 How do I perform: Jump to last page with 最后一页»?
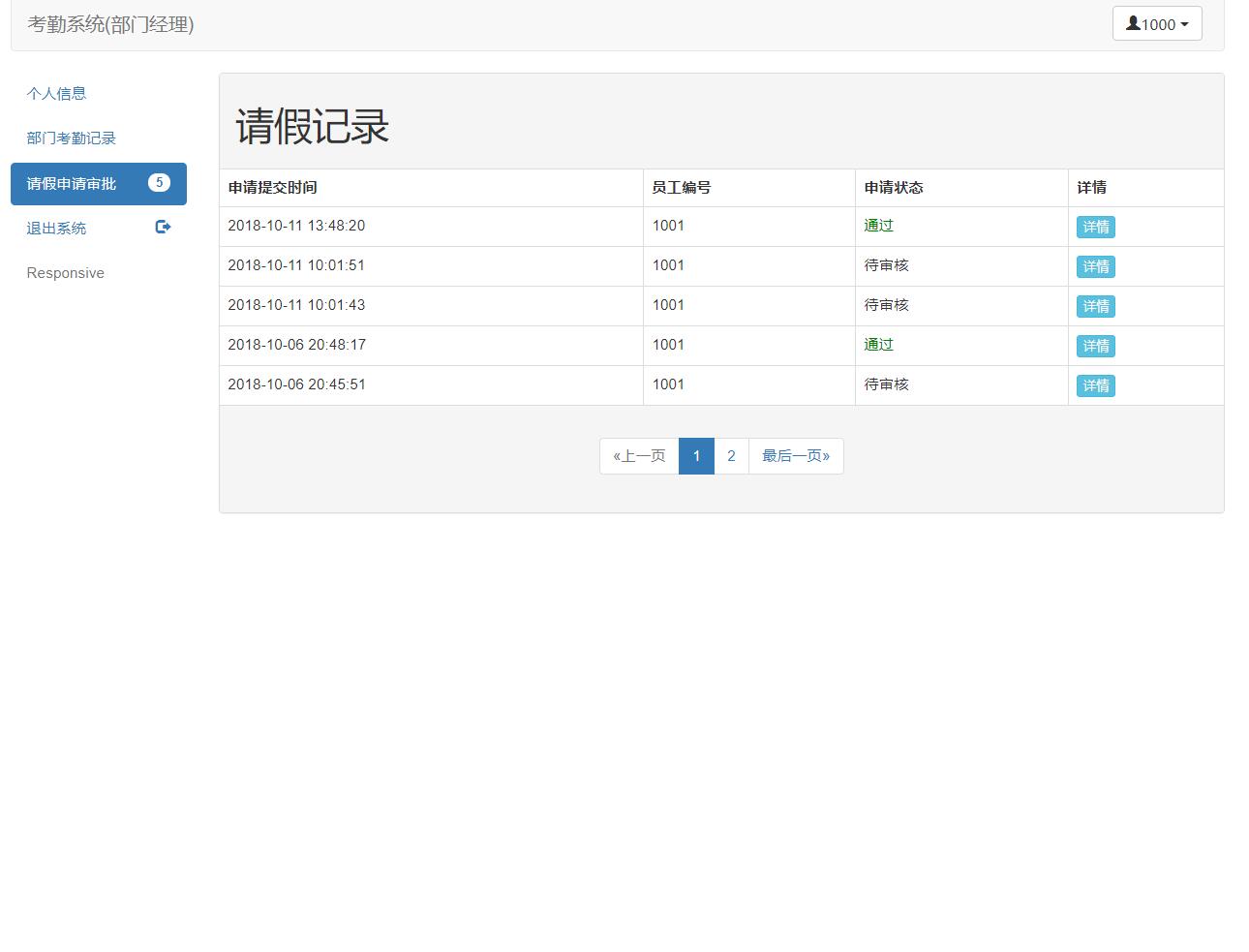[795, 456]
